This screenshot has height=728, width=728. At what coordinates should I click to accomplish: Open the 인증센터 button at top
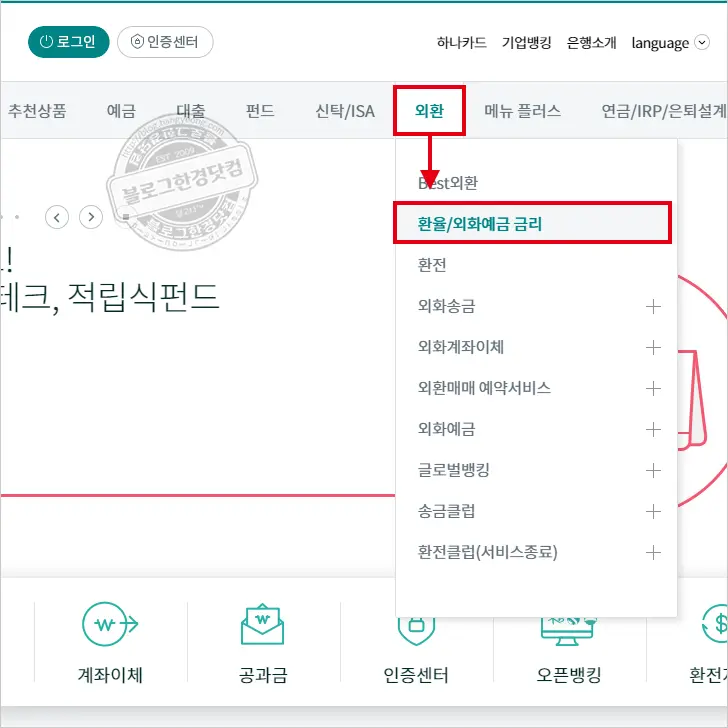click(165, 42)
